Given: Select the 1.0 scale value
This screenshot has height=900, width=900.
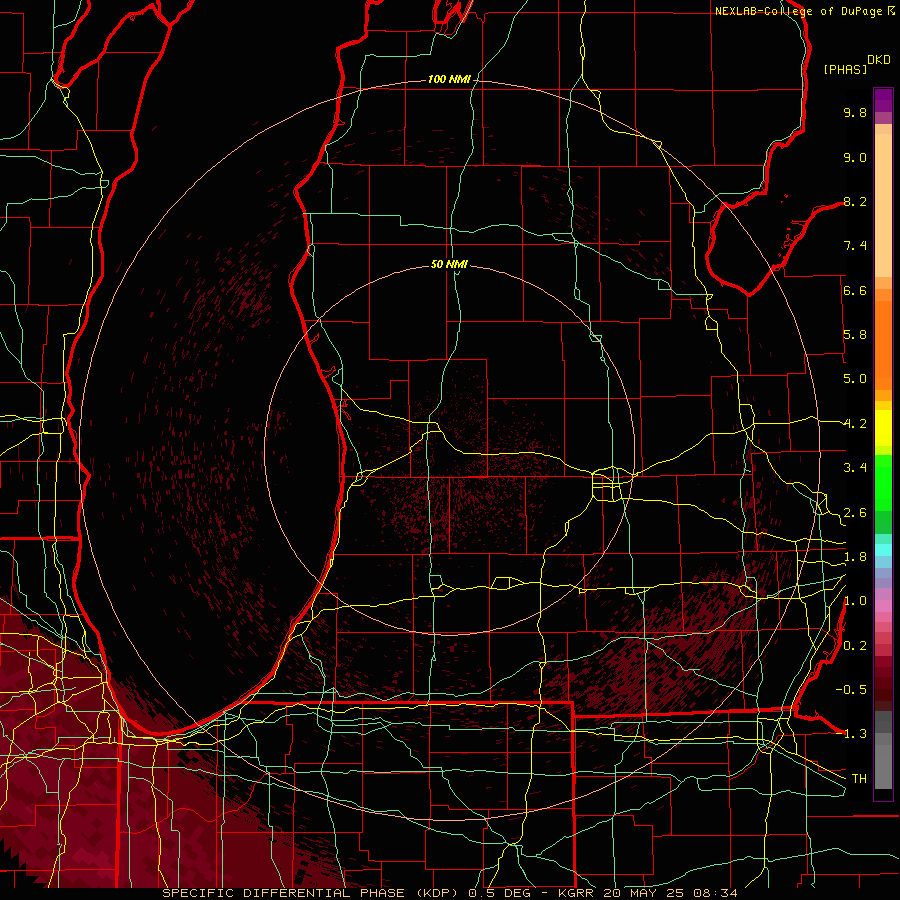Looking at the screenshot, I should pos(855,601).
